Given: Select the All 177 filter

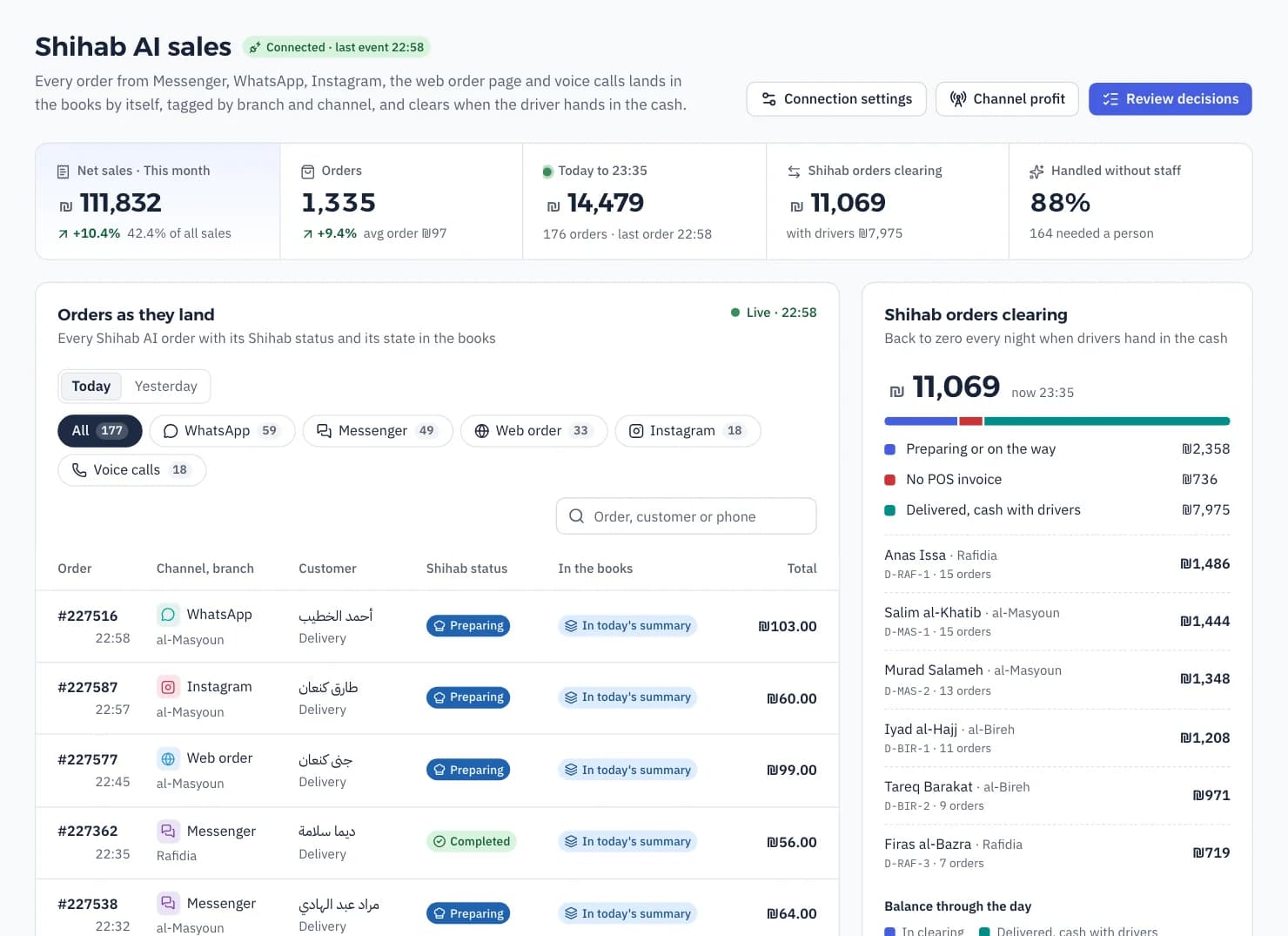Looking at the screenshot, I should (100, 431).
